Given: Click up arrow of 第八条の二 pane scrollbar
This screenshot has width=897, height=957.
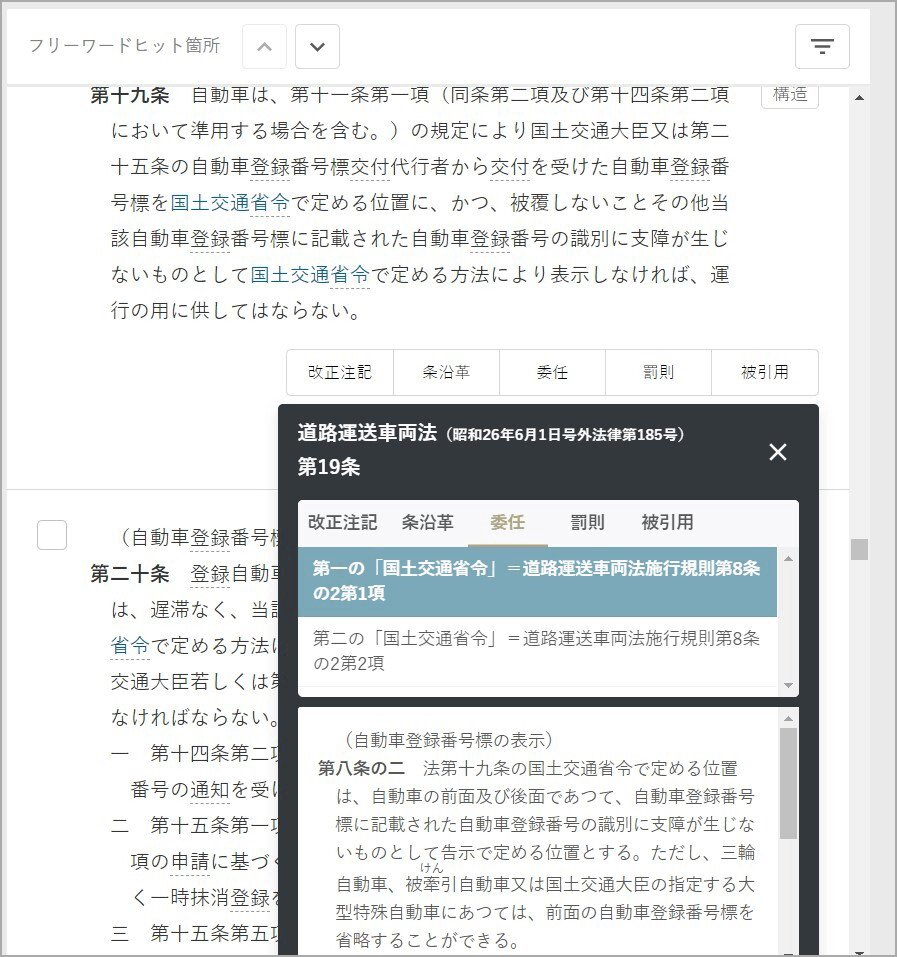Looking at the screenshot, I should coord(788,718).
